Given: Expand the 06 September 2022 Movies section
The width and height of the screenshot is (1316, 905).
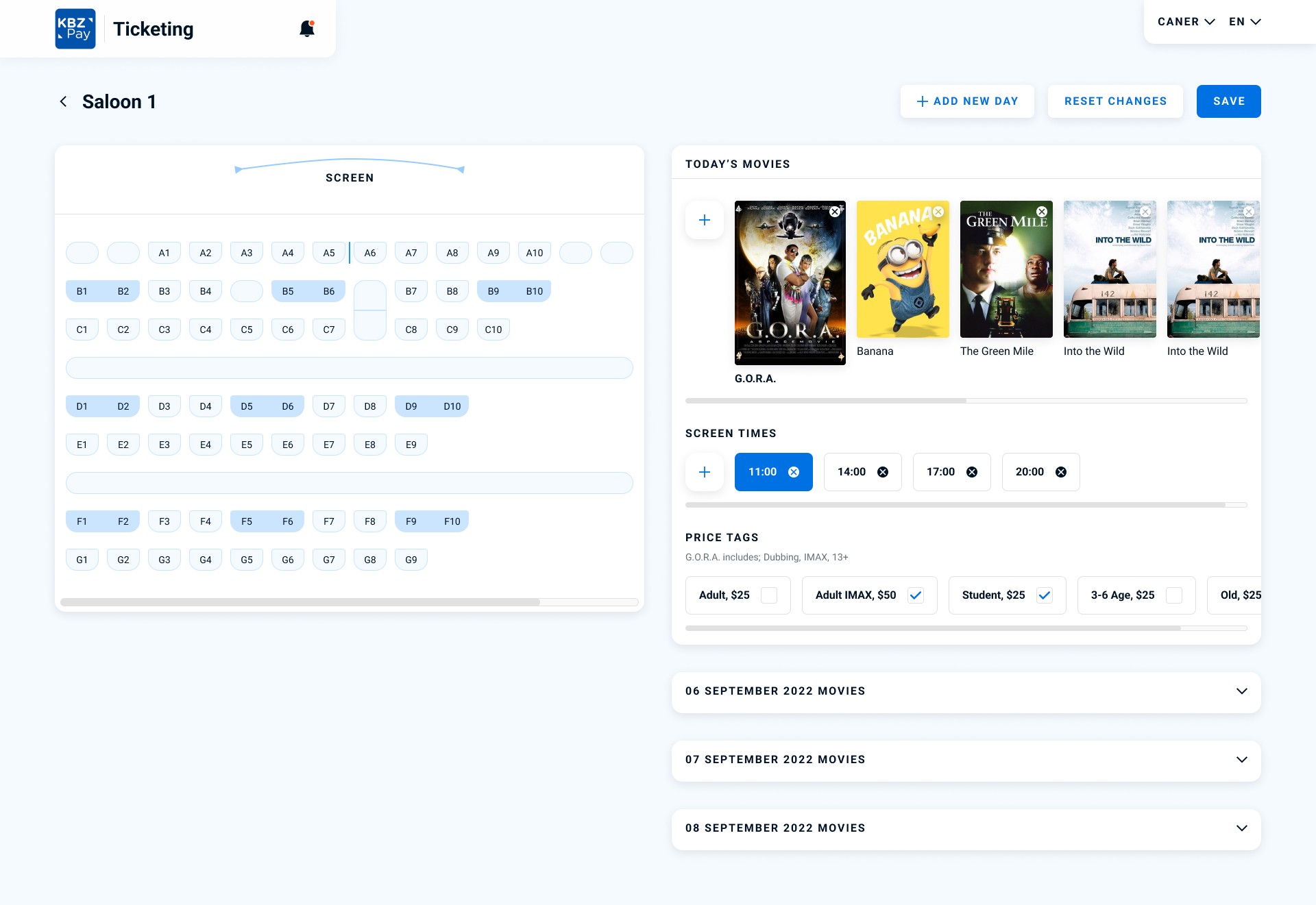Looking at the screenshot, I should (1241, 691).
